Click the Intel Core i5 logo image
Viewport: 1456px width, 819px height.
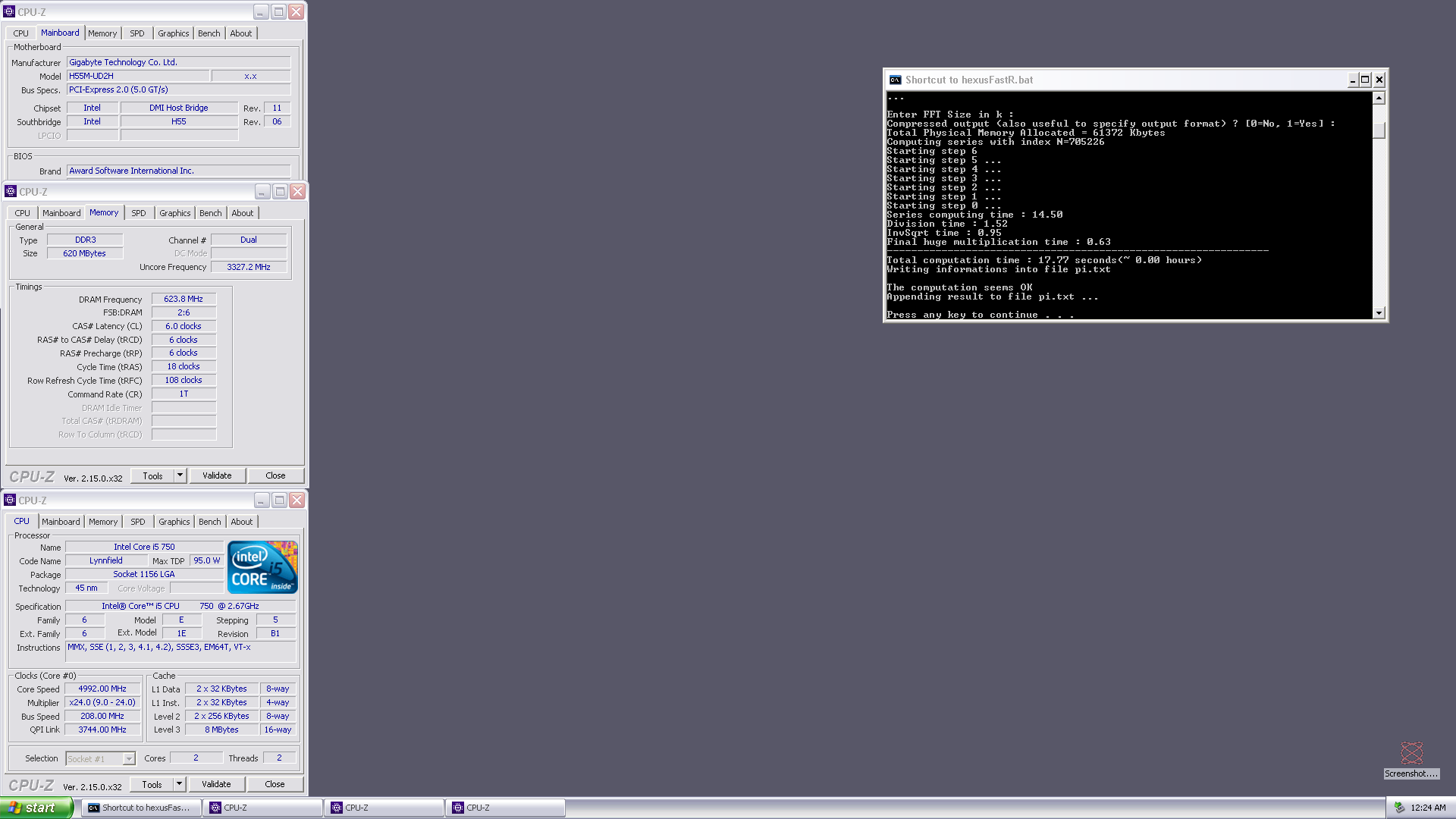pyautogui.click(x=262, y=567)
